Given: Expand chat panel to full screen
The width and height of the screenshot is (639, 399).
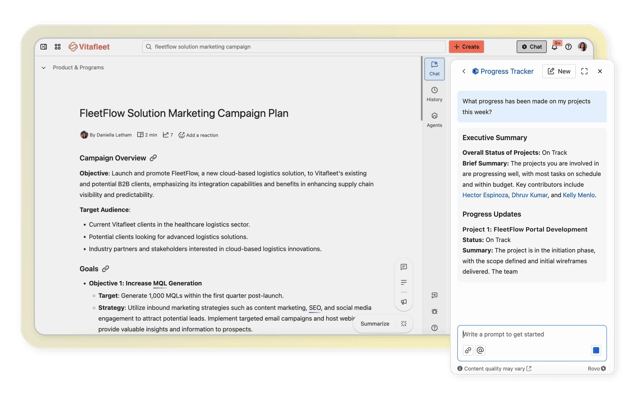Looking at the screenshot, I should tap(584, 71).
